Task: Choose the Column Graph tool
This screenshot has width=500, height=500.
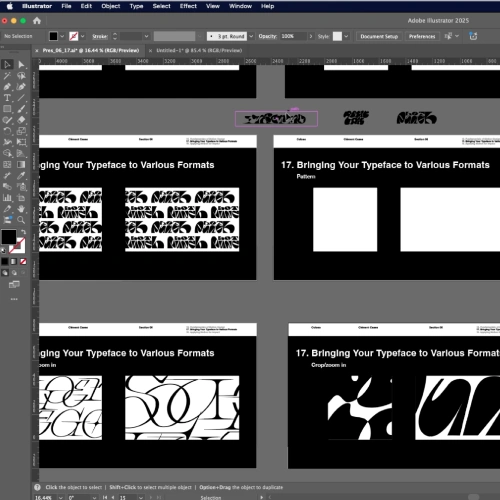Action: click(x=7, y=198)
